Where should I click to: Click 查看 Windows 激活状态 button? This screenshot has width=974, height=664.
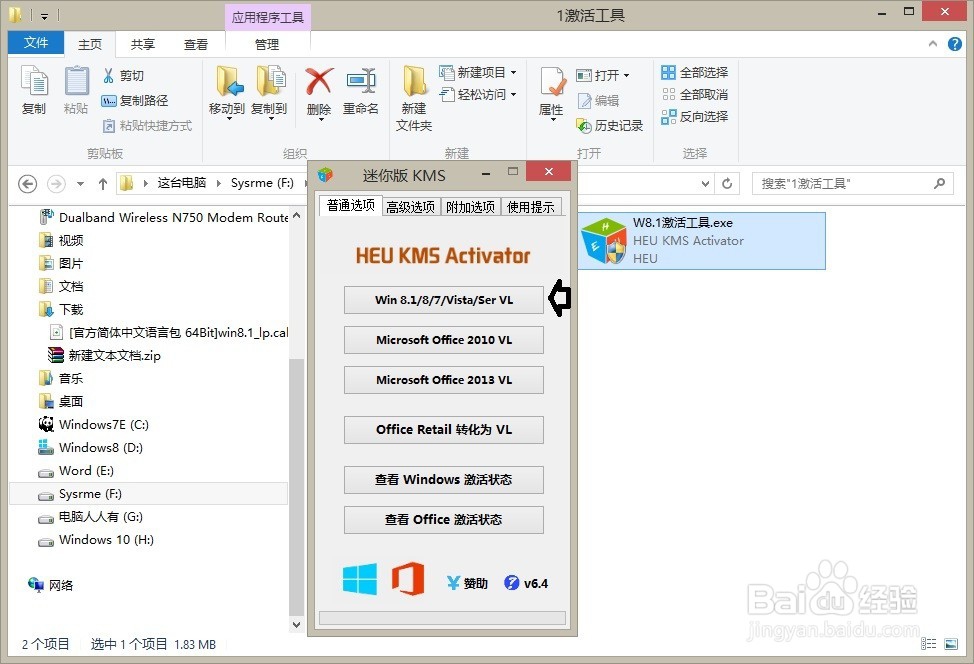click(x=444, y=480)
